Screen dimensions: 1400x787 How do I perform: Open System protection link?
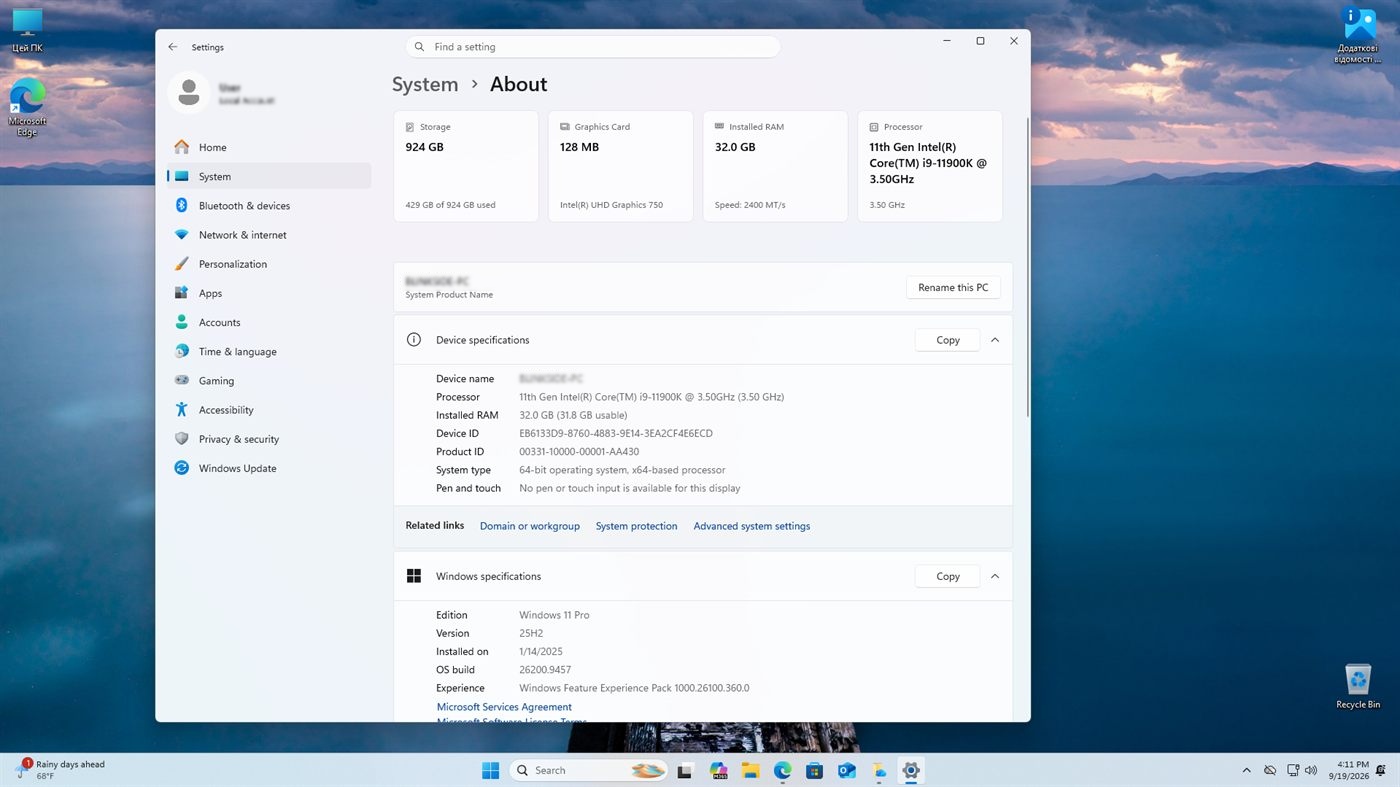(636, 526)
